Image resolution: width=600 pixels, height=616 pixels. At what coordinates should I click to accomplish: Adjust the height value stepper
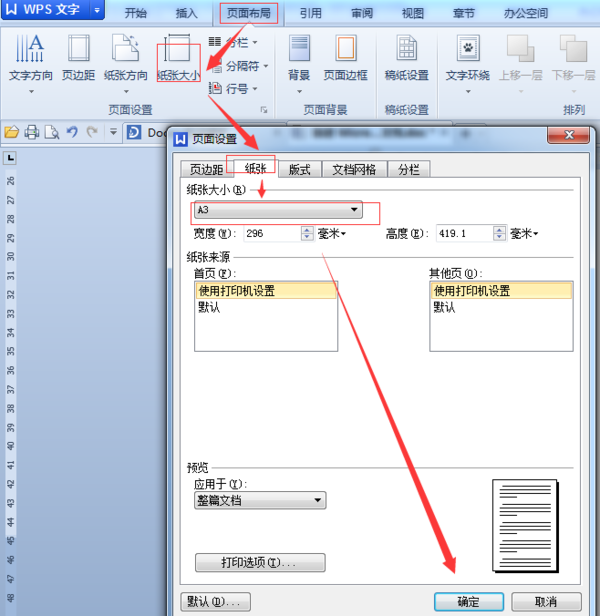click(x=499, y=234)
